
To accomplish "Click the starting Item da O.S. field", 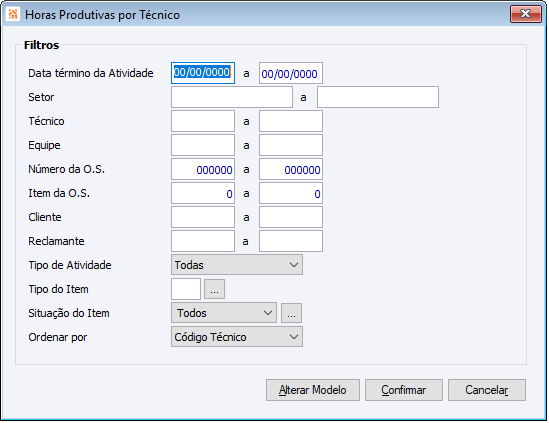I will [x=203, y=193].
